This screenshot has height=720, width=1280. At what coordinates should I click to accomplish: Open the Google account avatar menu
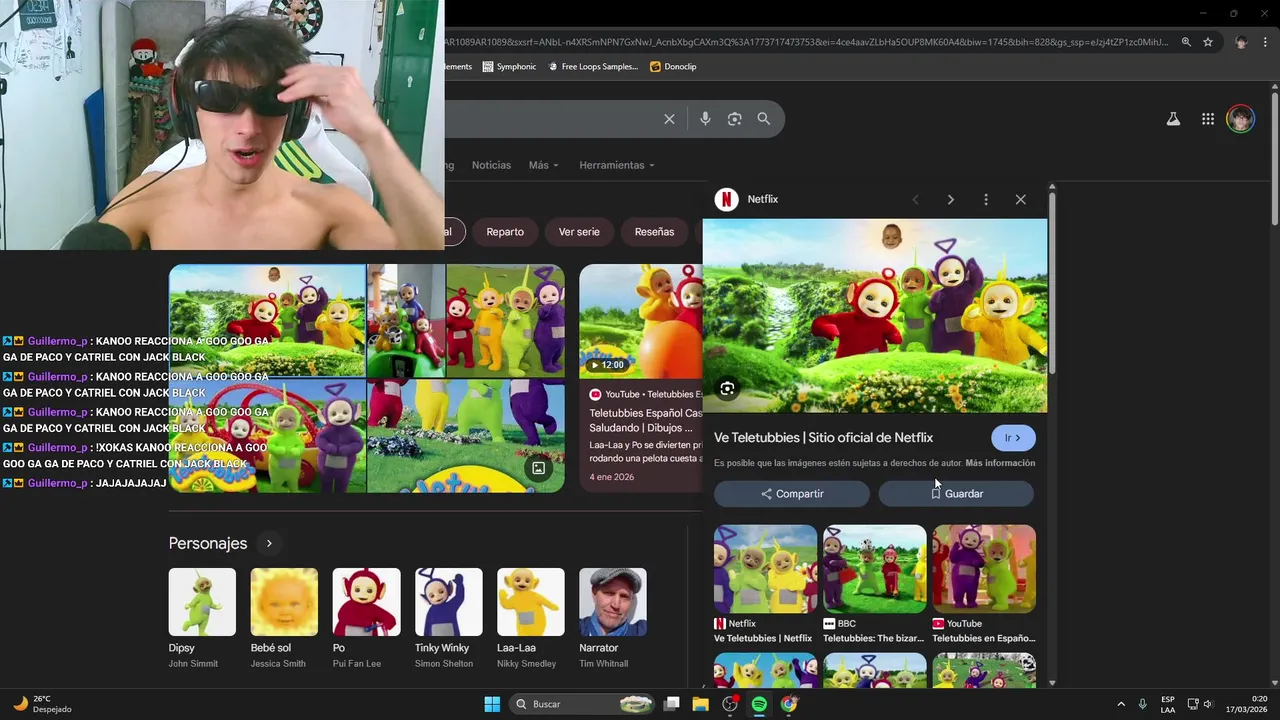(1241, 119)
